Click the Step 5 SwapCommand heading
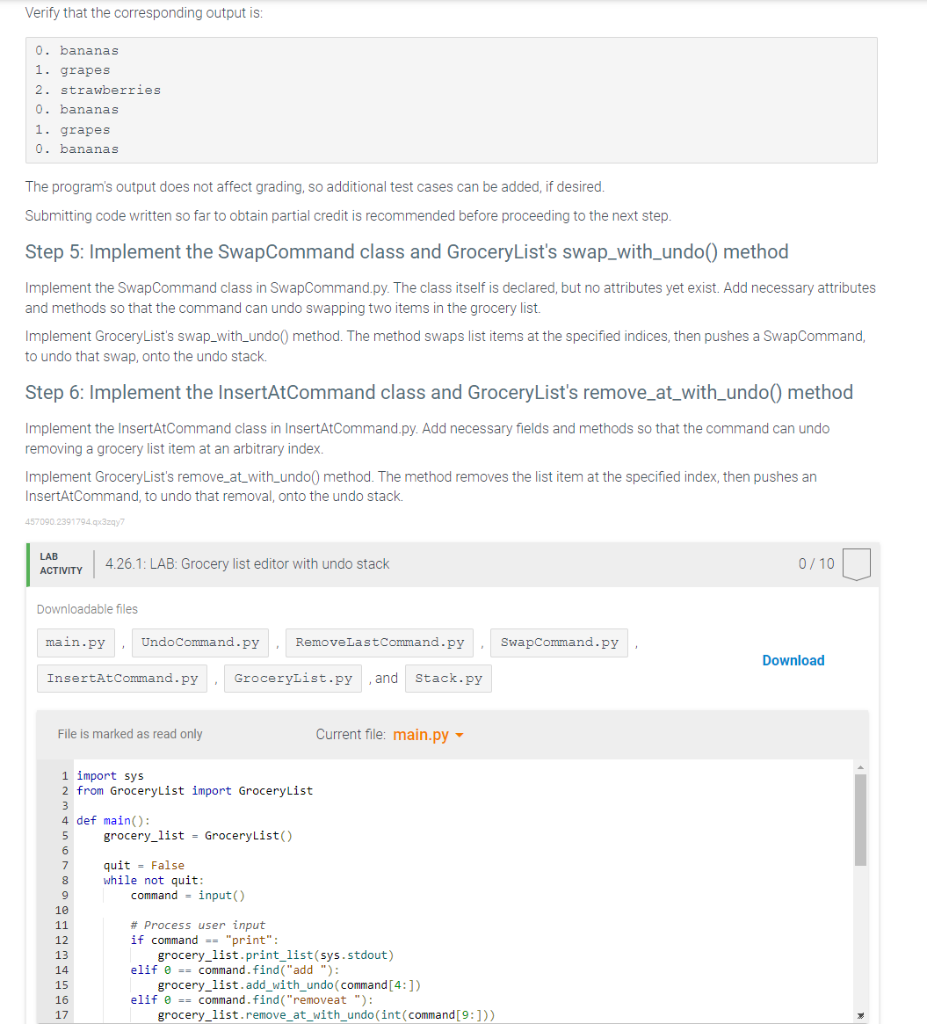 [406, 251]
